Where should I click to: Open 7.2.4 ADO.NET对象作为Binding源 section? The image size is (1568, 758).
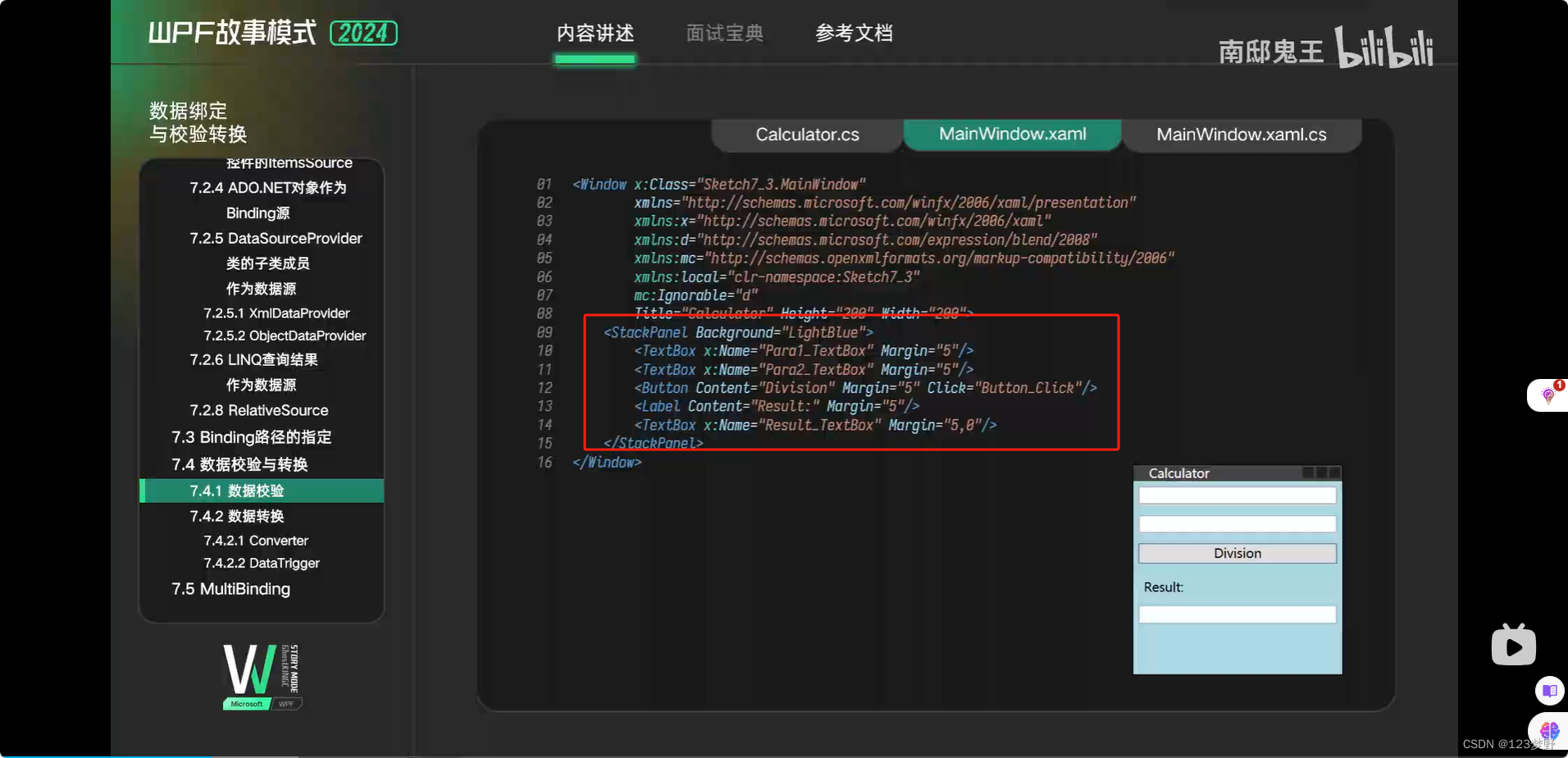pyautogui.click(x=268, y=200)
